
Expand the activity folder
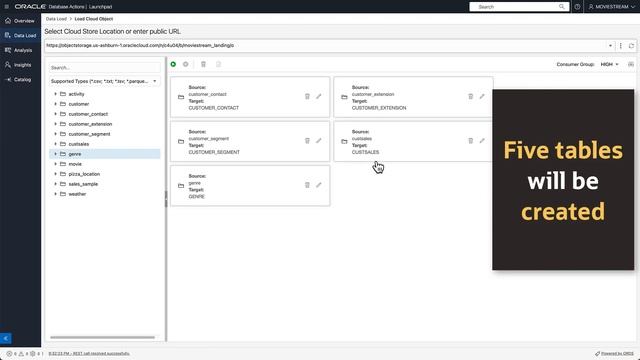[56, 94]
